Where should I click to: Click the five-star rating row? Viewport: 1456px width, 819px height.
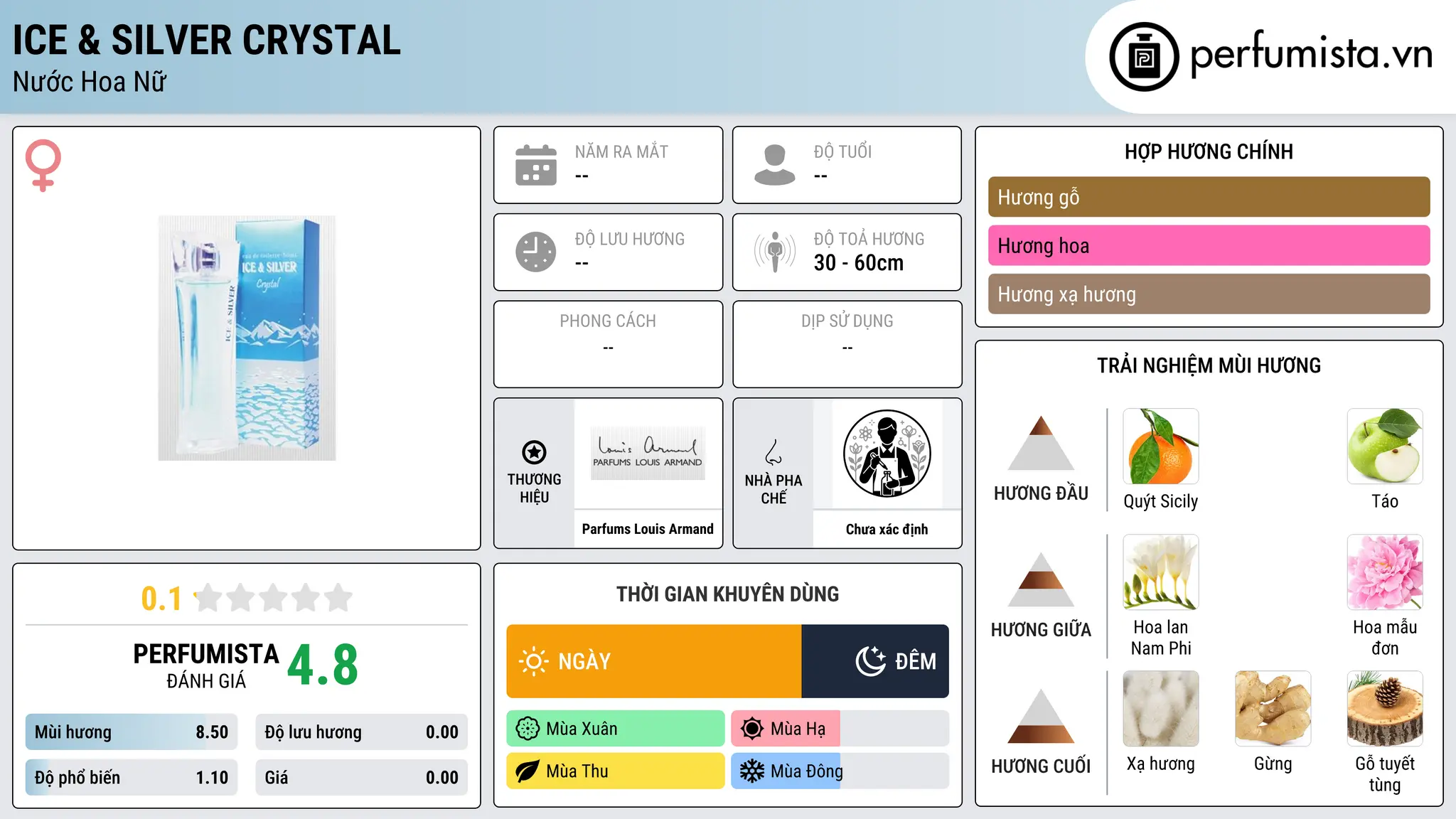tap(274, 598)
